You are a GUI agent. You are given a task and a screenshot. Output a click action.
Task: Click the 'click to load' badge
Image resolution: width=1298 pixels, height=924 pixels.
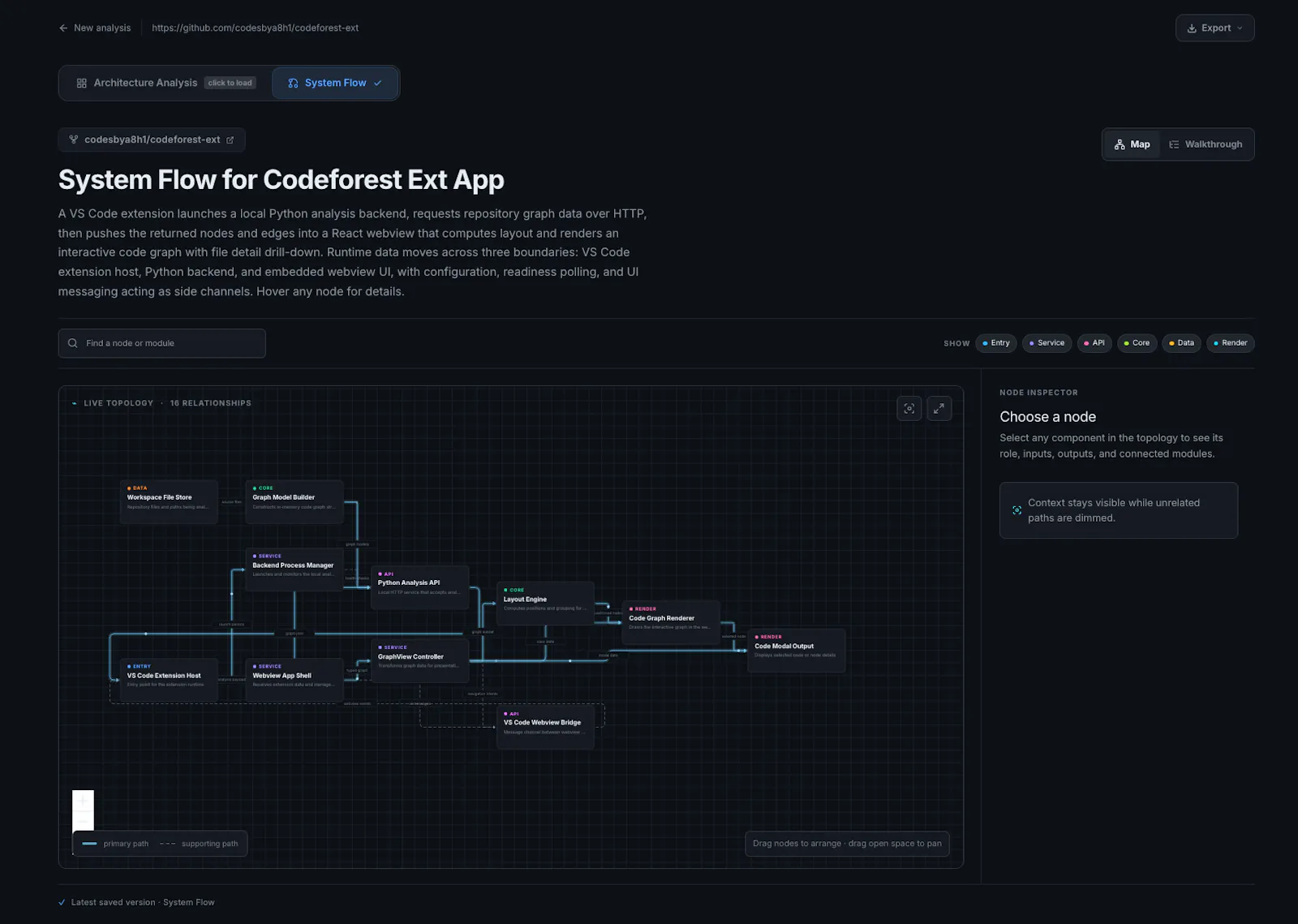coord(230,83)
